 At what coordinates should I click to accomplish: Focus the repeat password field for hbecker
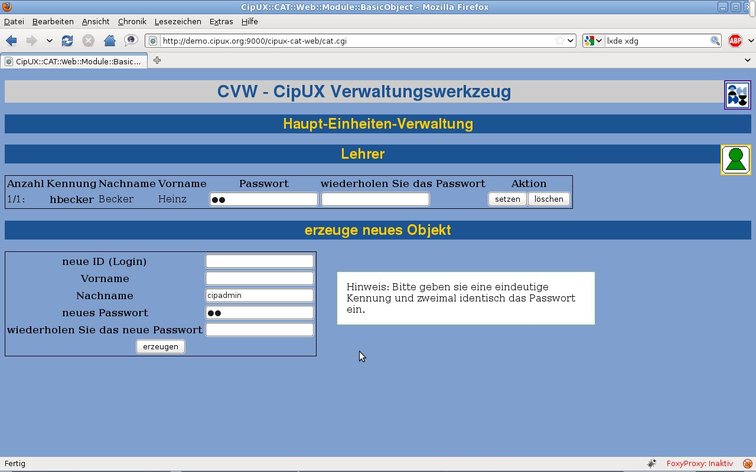(375, 199)
